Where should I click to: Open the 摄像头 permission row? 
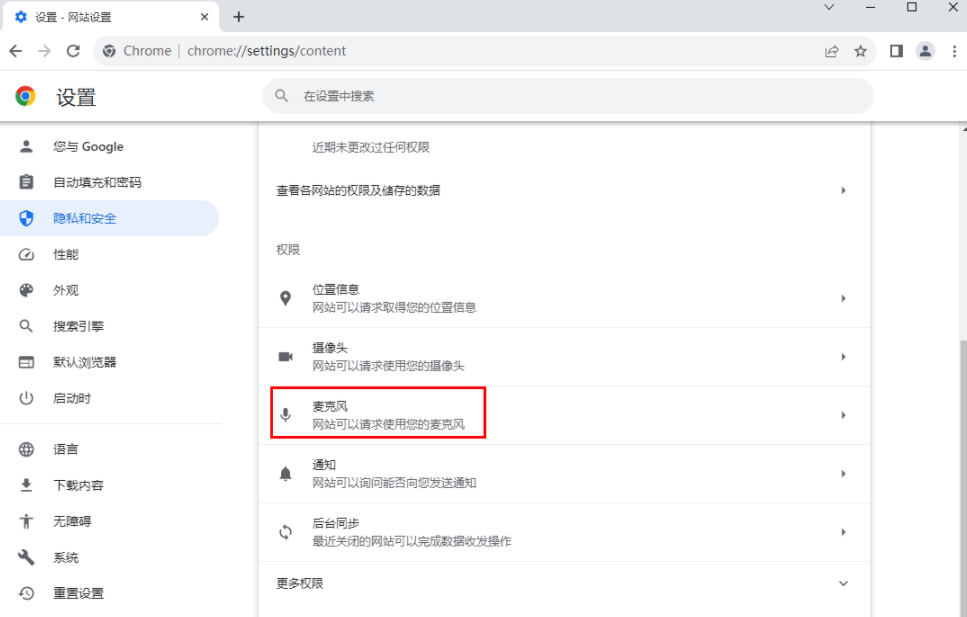coord(564,357)
